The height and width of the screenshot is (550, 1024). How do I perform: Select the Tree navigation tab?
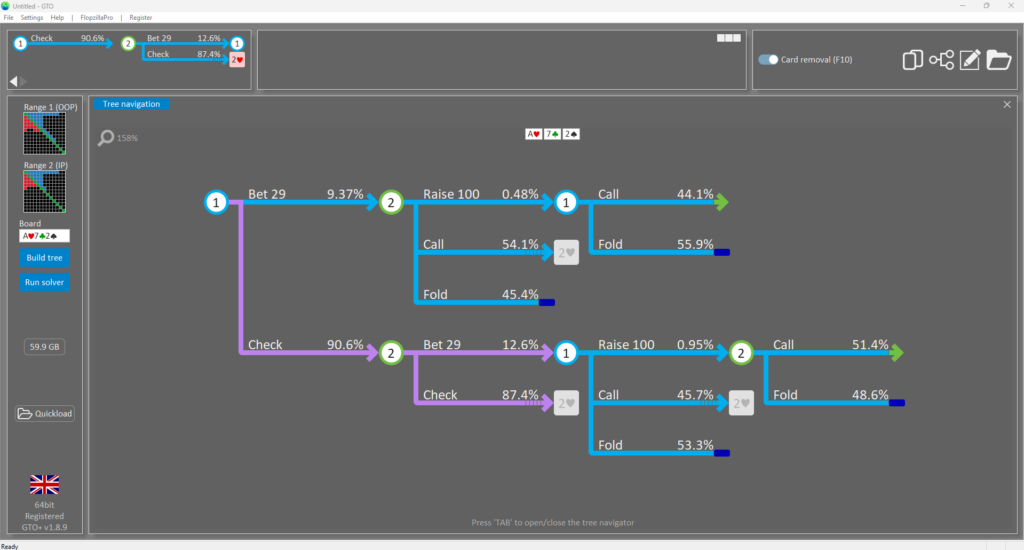[131, 104]
